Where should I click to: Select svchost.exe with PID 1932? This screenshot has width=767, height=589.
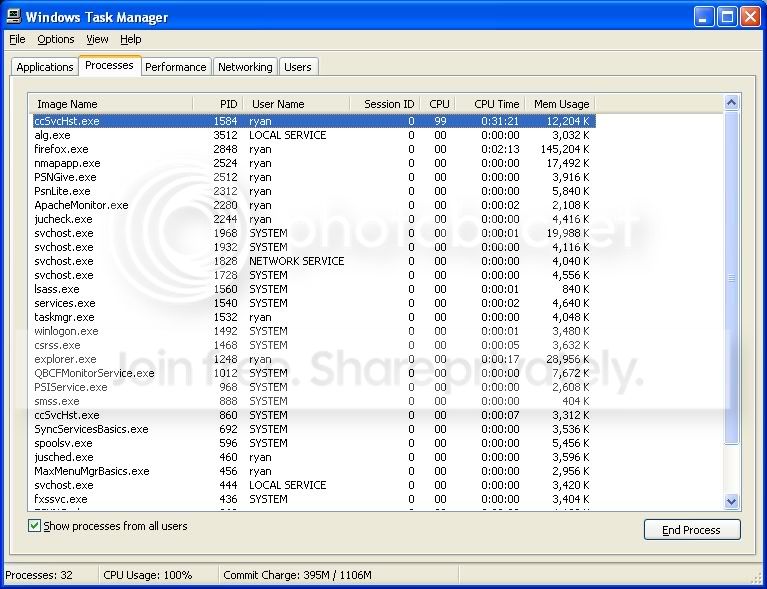[314, 247]
